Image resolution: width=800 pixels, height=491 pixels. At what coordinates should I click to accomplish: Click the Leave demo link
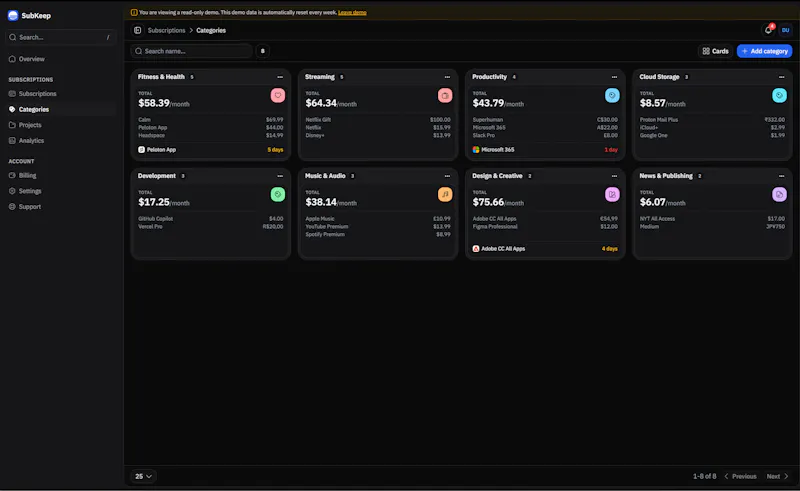(x=352, y=12)
